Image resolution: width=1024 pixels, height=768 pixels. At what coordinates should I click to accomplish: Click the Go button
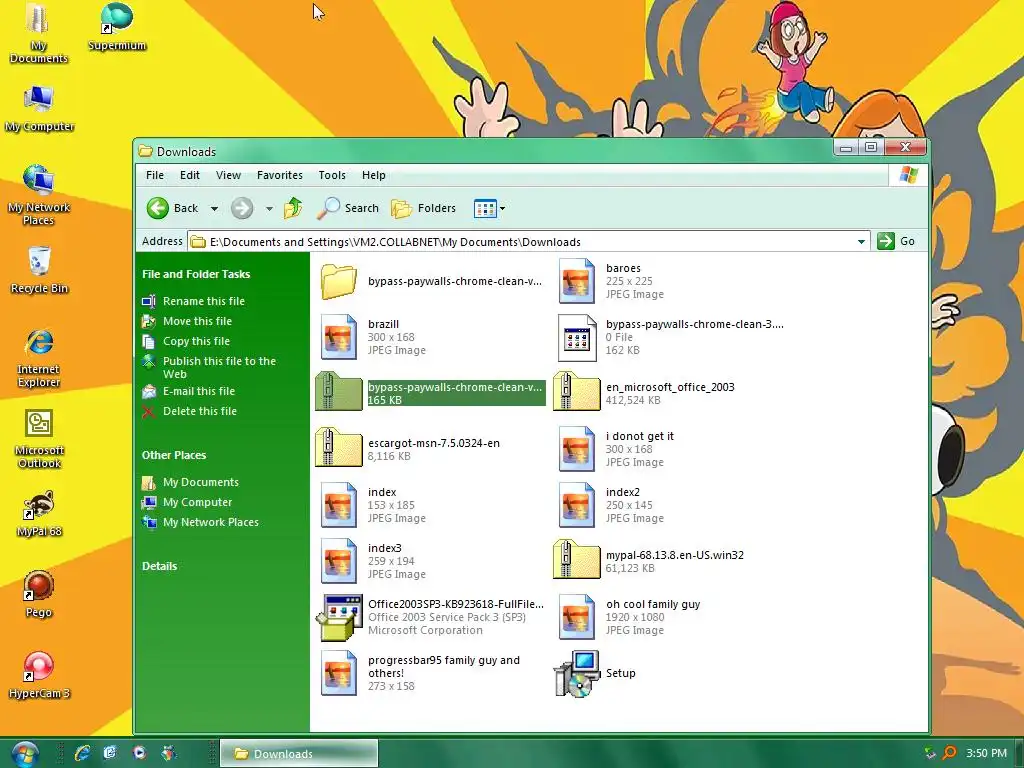point(896,241)
